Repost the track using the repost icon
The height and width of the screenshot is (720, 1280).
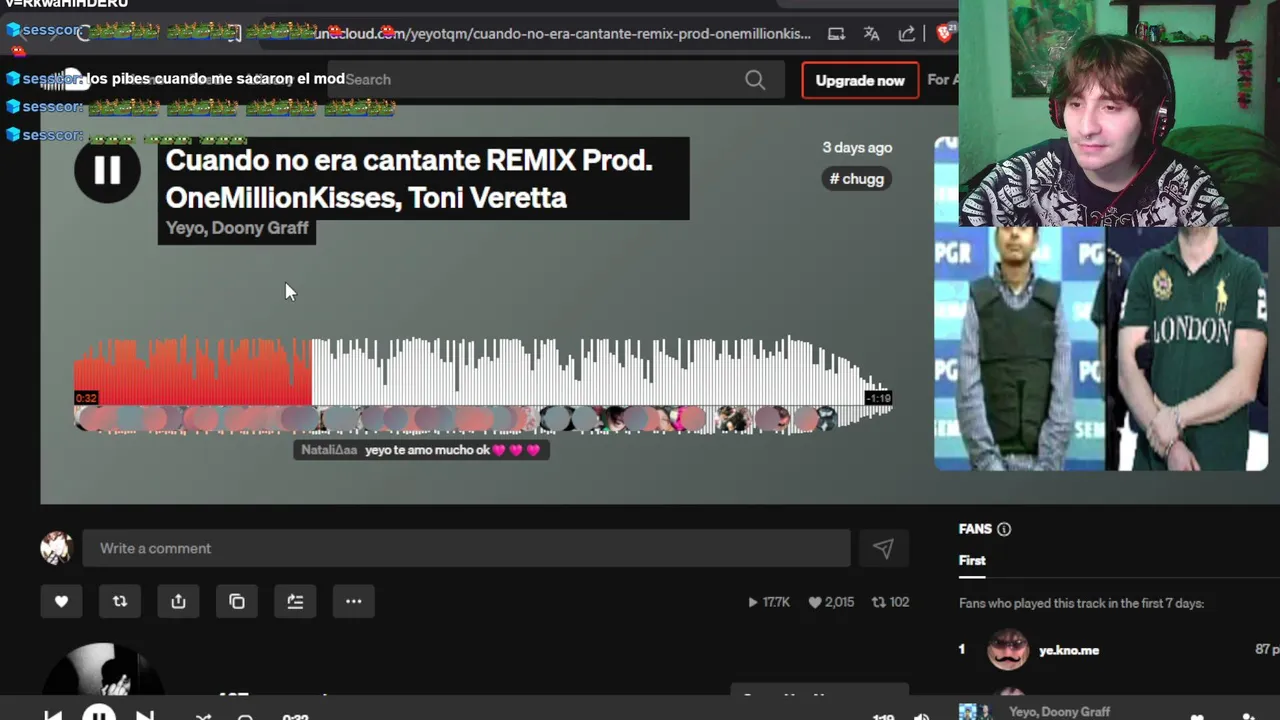click(120, 601)
